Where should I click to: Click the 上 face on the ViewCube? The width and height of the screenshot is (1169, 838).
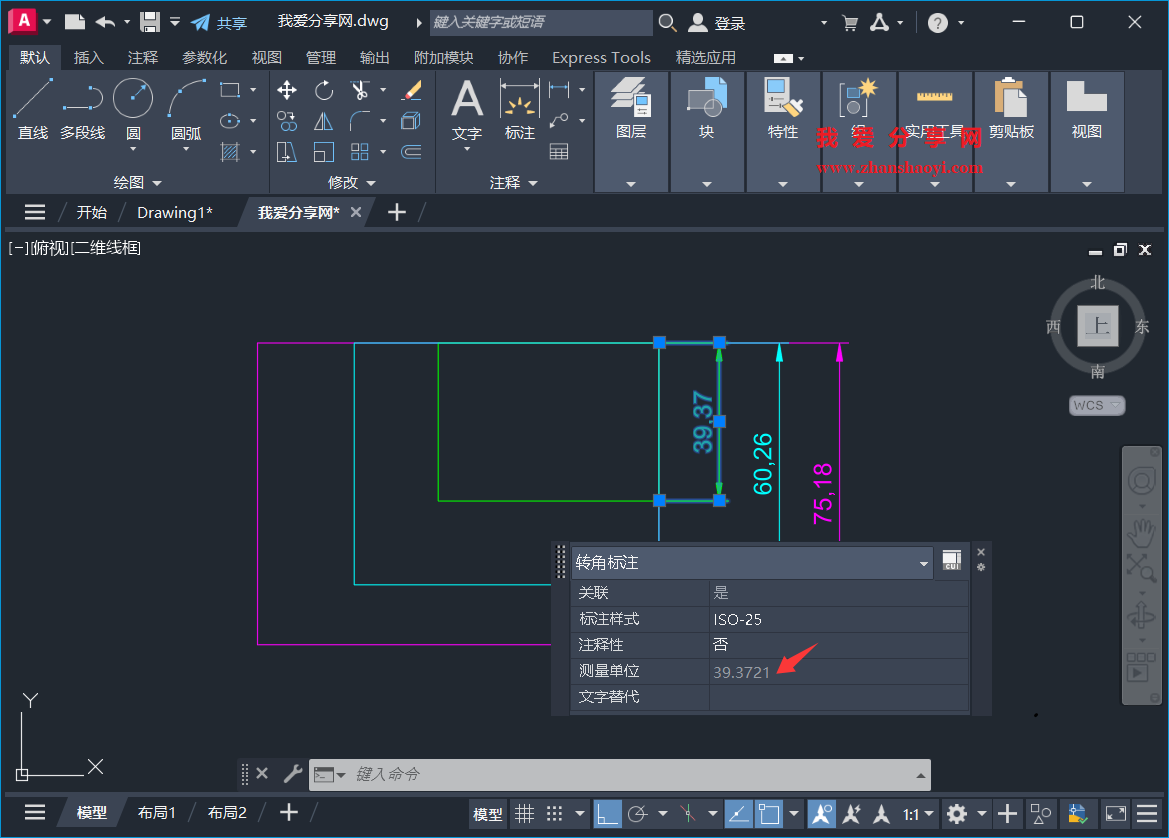(x=1097, y=326)
